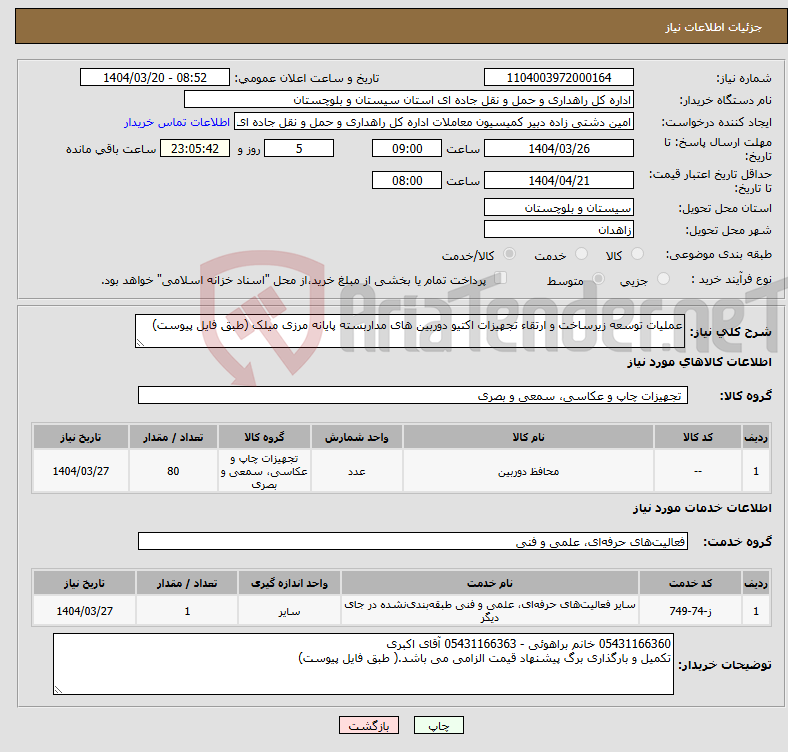Click the price validity date 1404/04/21

coord(559,180)
